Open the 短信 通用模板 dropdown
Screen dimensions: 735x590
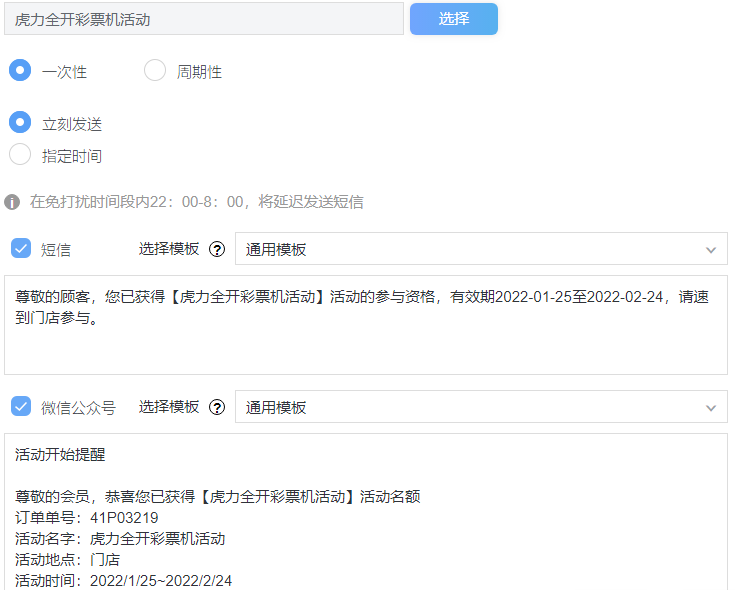pos(481,249)
